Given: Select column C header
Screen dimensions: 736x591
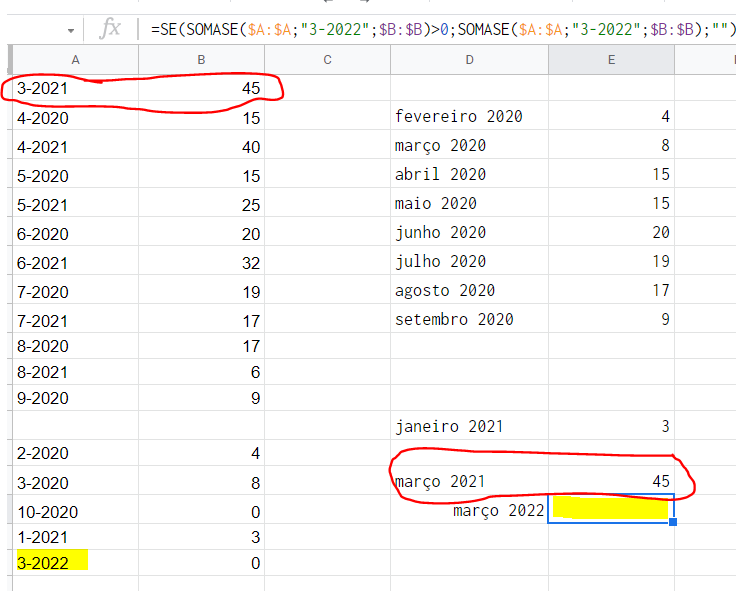Looking at the screenshot, I should [x=327, y=60].
